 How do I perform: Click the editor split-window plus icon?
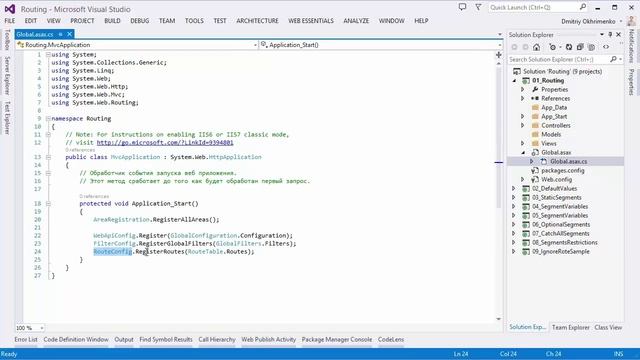coord(498,55)
